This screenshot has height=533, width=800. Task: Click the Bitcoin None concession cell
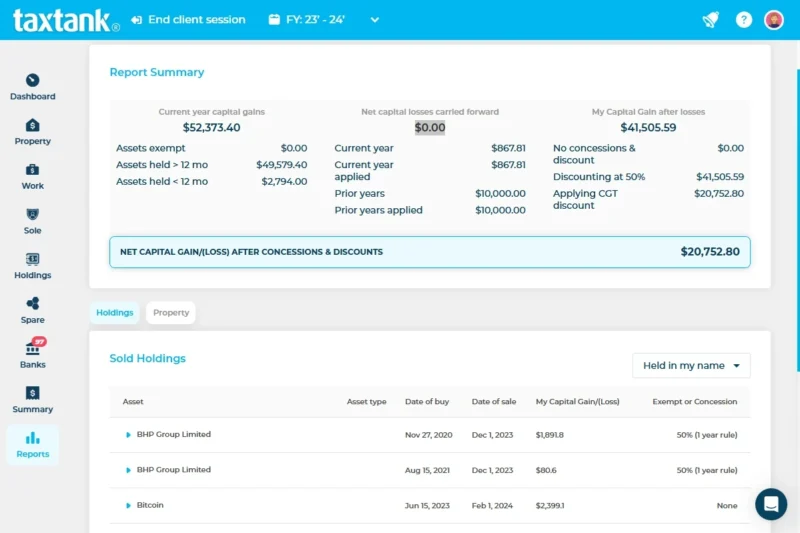727,505
